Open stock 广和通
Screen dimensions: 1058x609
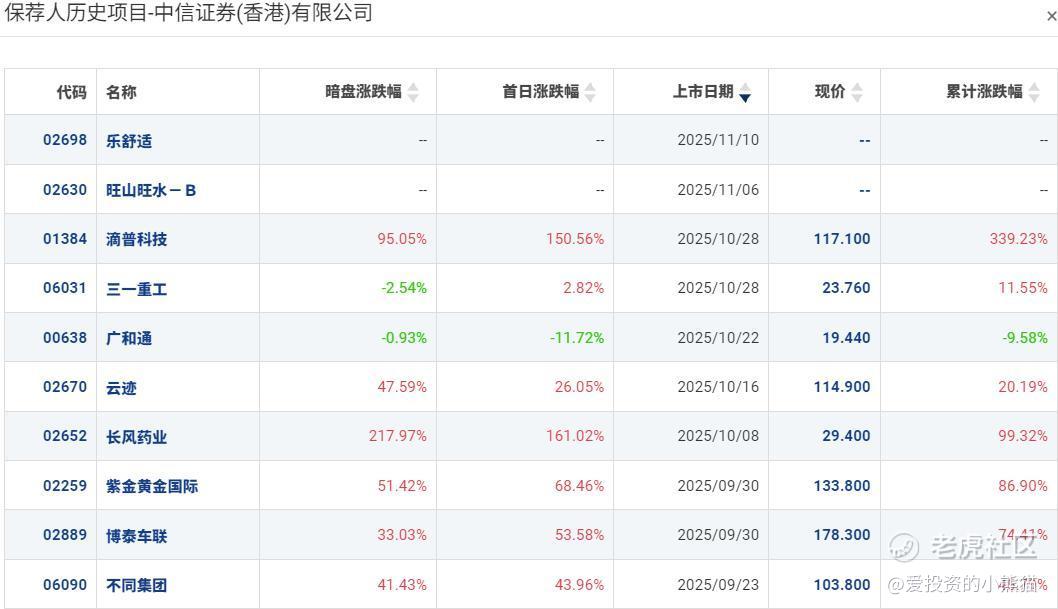pos(129,338)
